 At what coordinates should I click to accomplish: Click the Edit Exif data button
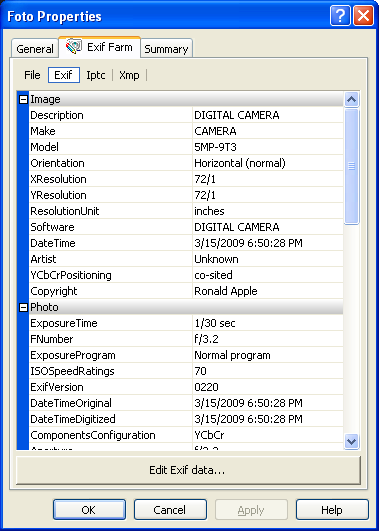point(188,471)
